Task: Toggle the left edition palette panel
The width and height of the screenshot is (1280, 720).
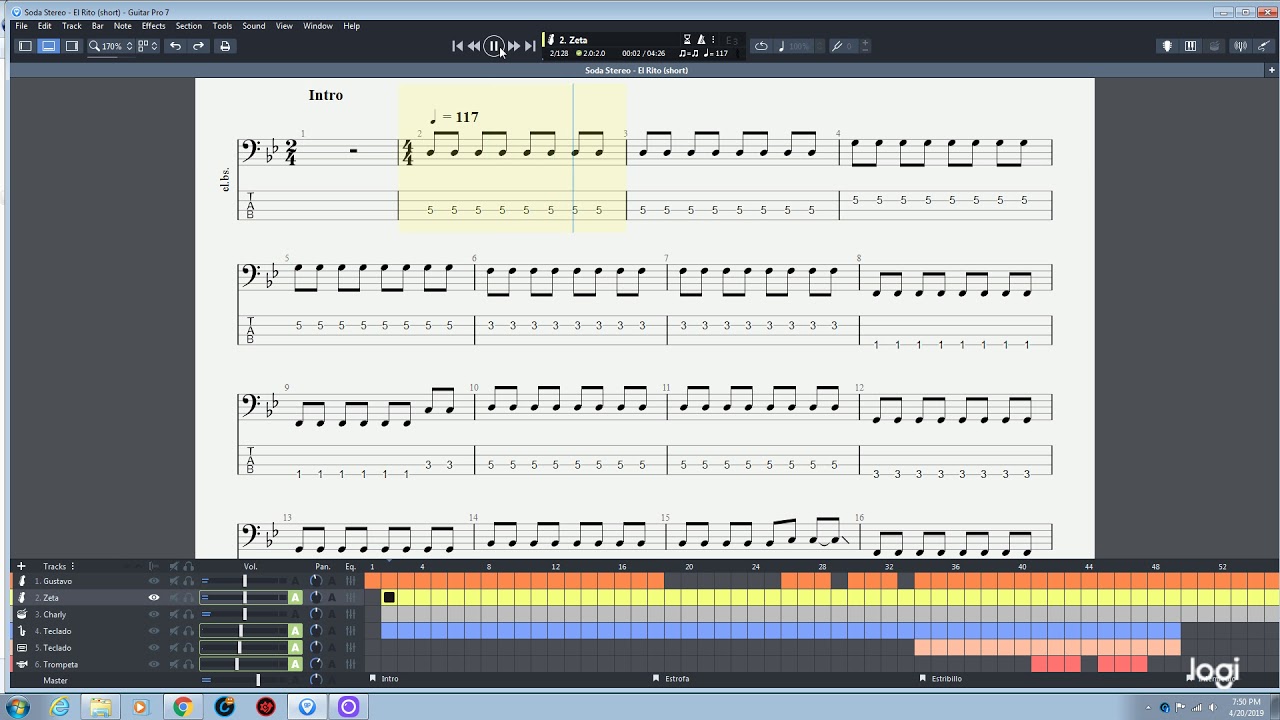Action: (26, 46)
